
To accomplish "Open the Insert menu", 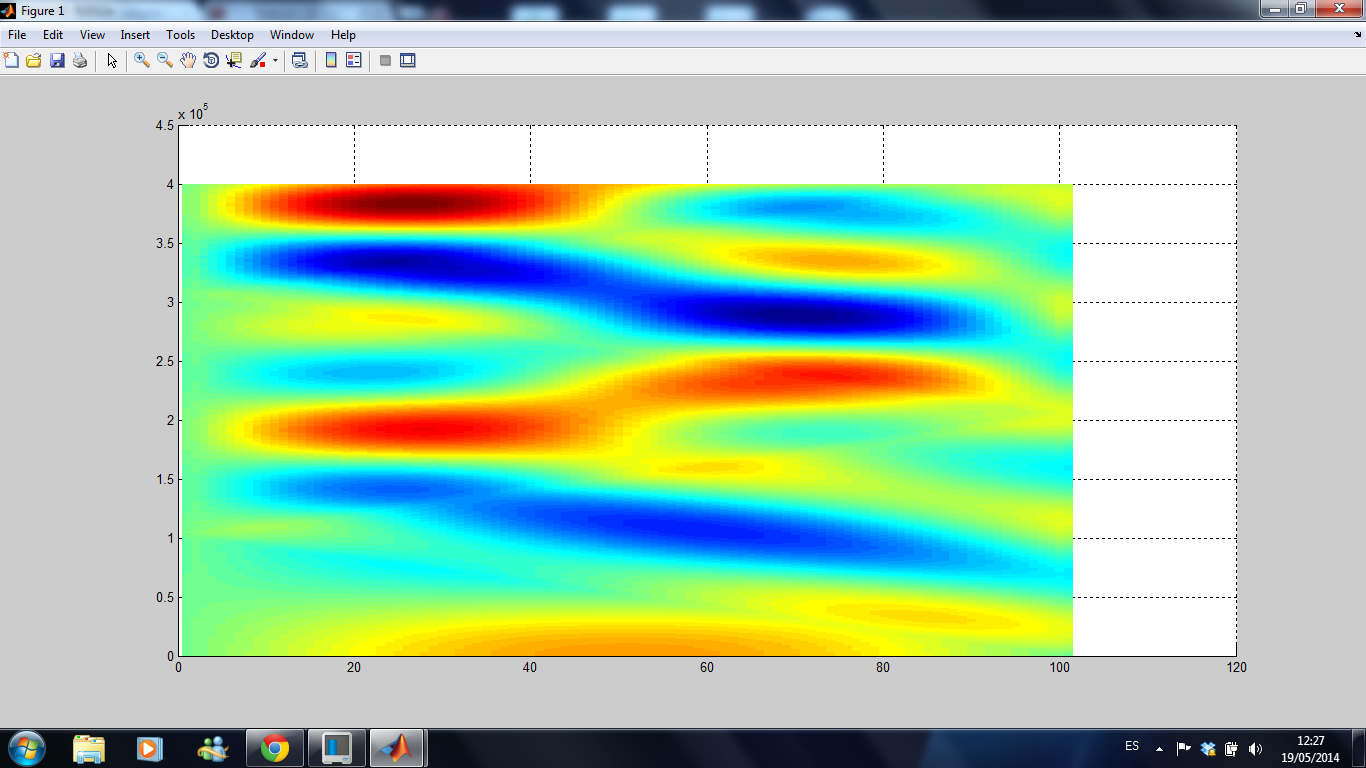I will pos(135,35).
